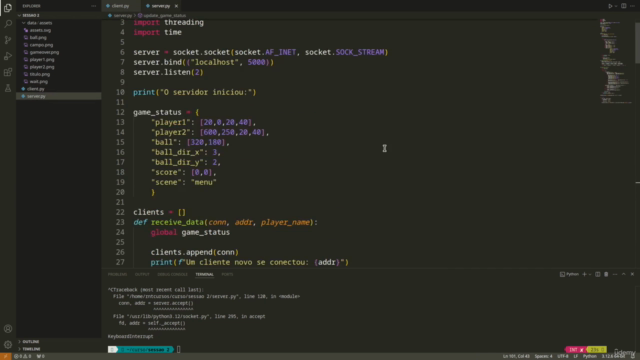The height and width of the screenshot is (360, 640).
Task: Click line number 12 in the gutter
Action: tap(120, 112)
